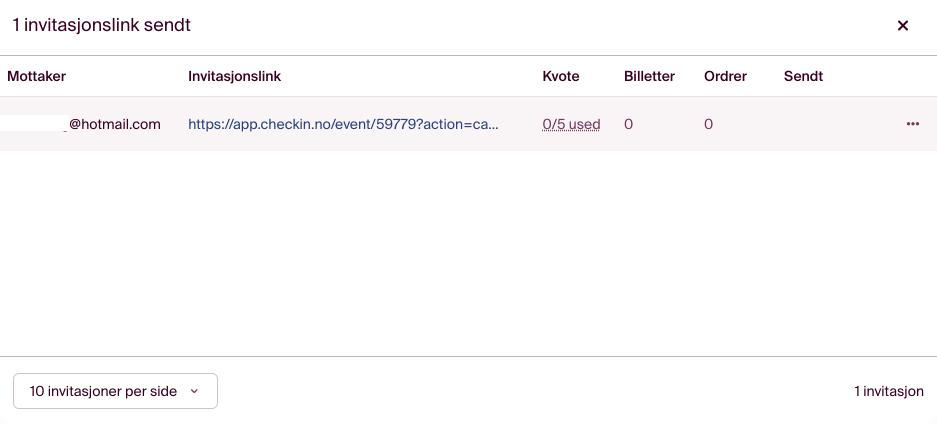
Task: Open the app.checkin.no invitation link
Action: [x=343, y=125]
